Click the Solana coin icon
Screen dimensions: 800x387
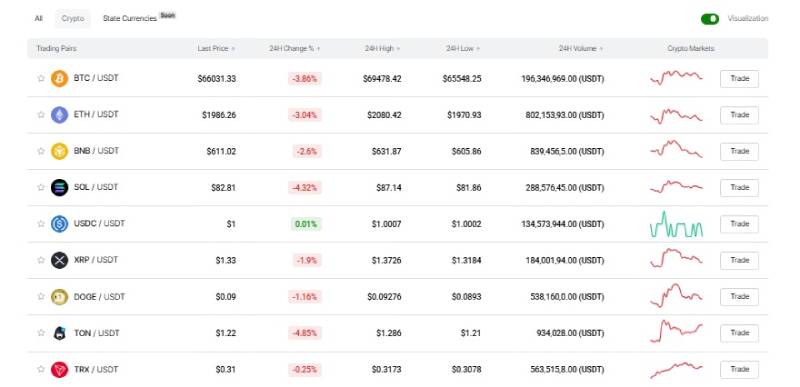tap(59, 187)
